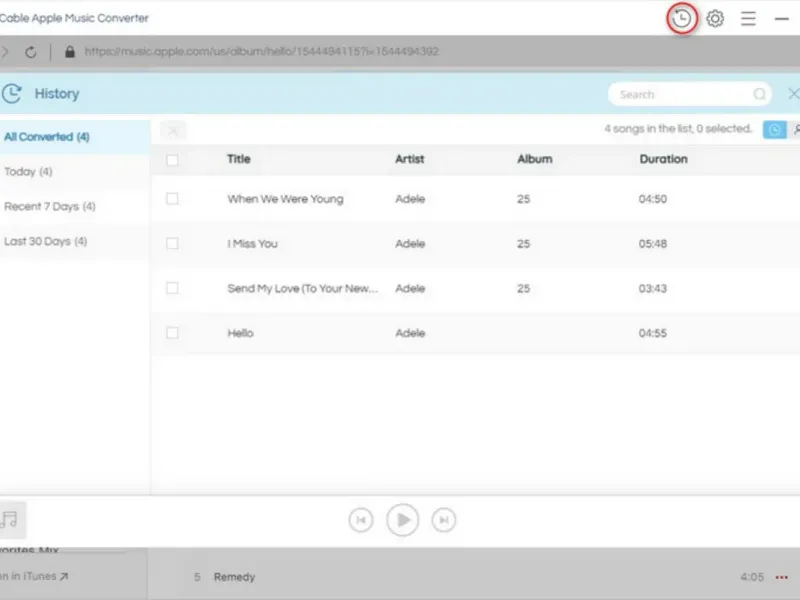The width and height of the screenshot is (800, 600).
Task: Tick the select-all checkbox in header
Action: click(172, 160)
